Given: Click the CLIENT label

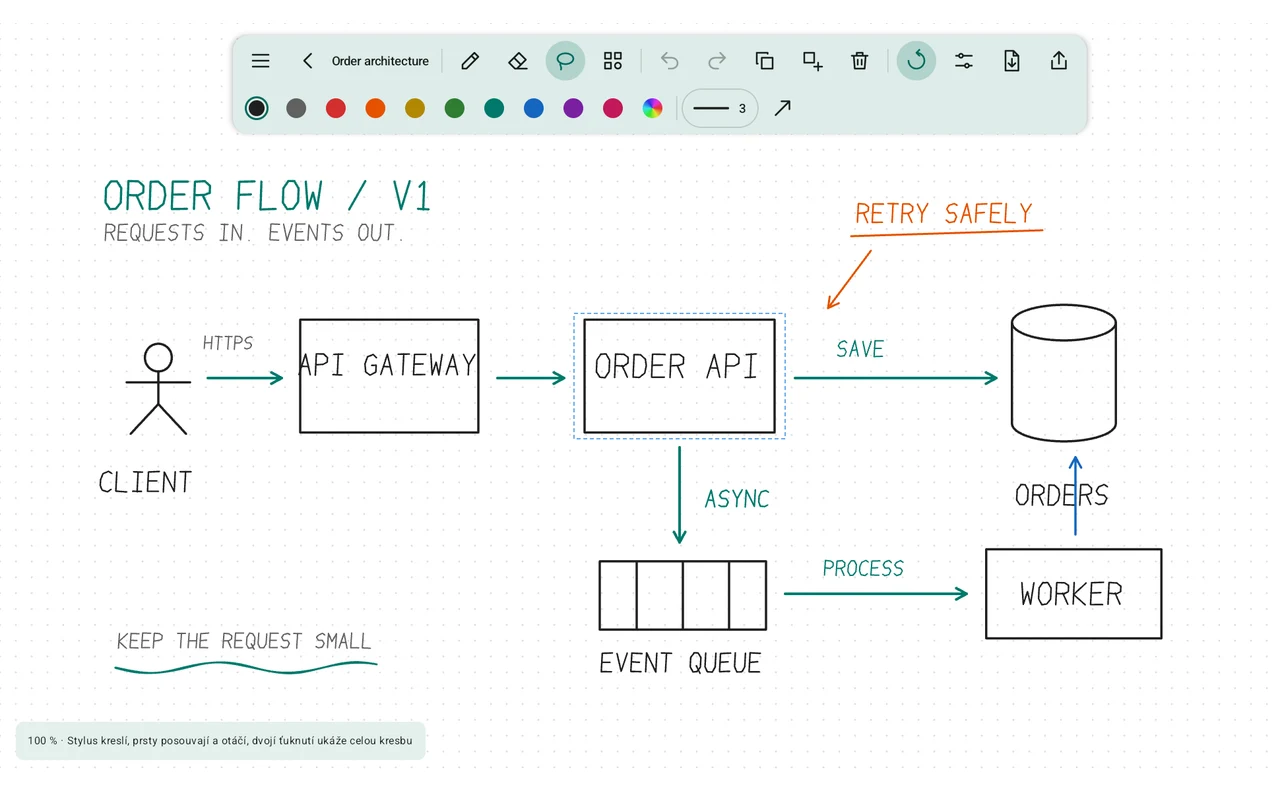Looking at the screenshot, I should (x=145, y=483).
